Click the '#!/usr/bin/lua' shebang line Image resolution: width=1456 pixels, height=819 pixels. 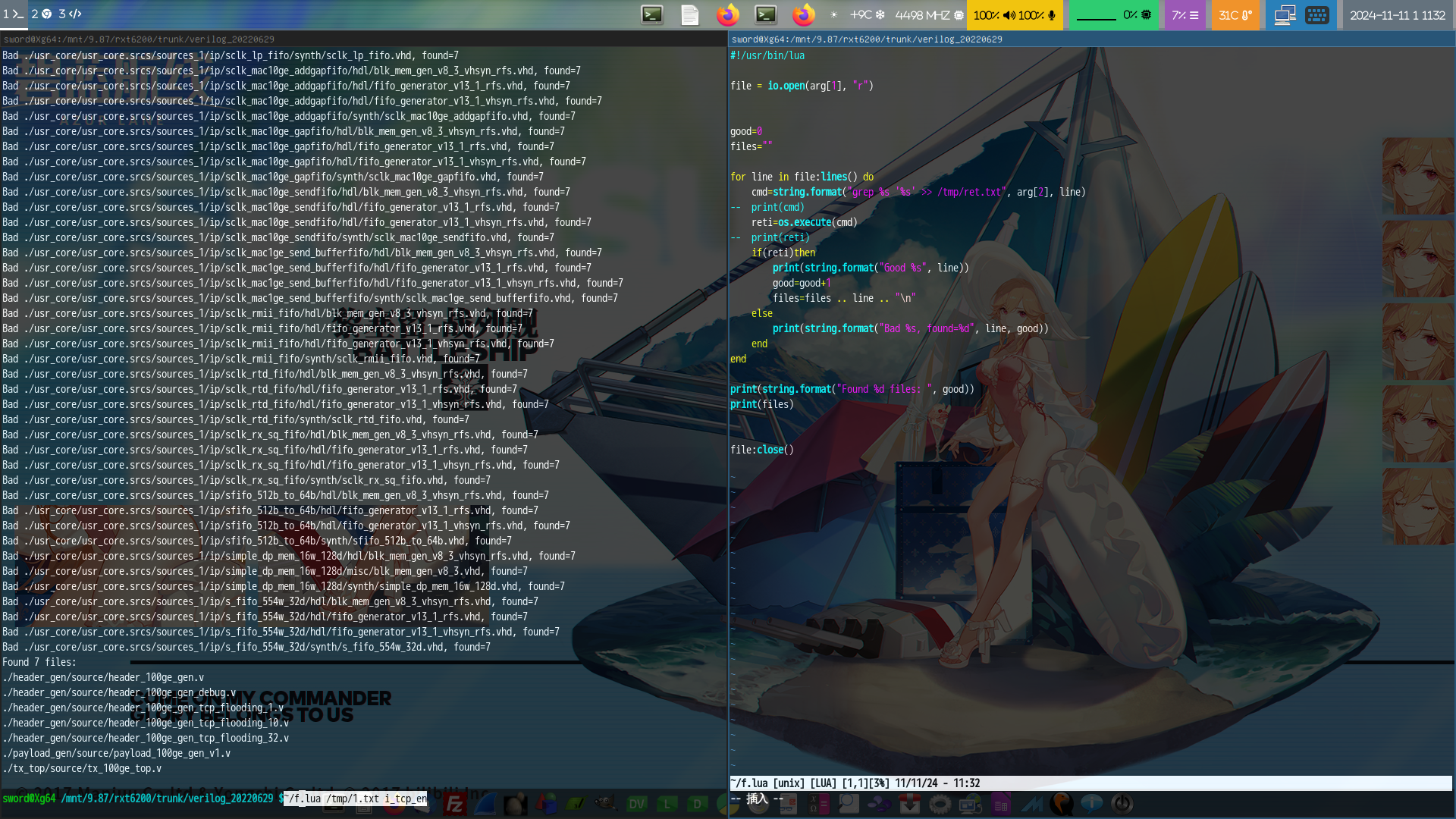767,55
